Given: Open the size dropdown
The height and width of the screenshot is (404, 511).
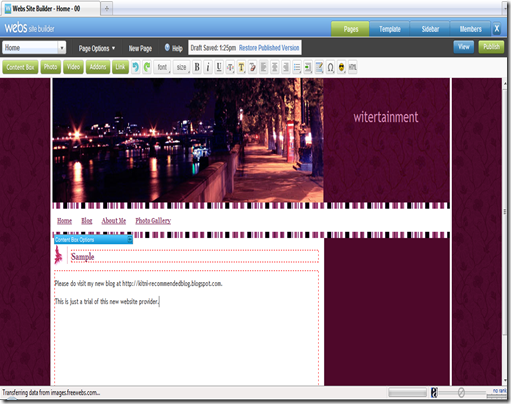Looking at the screenshot, I should pos(182,67).
